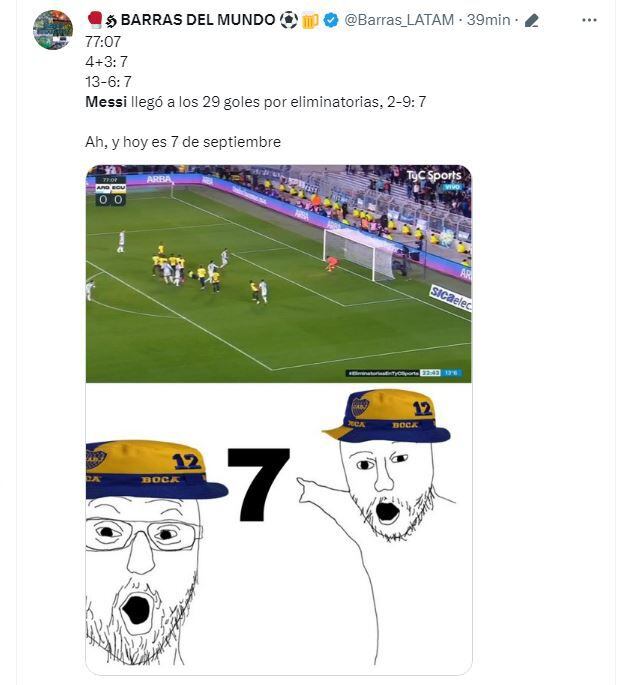Screen dimensions: 632x685
Task: Click the bold Messi keyword in the tweet
Action: (x=106, y=102)
